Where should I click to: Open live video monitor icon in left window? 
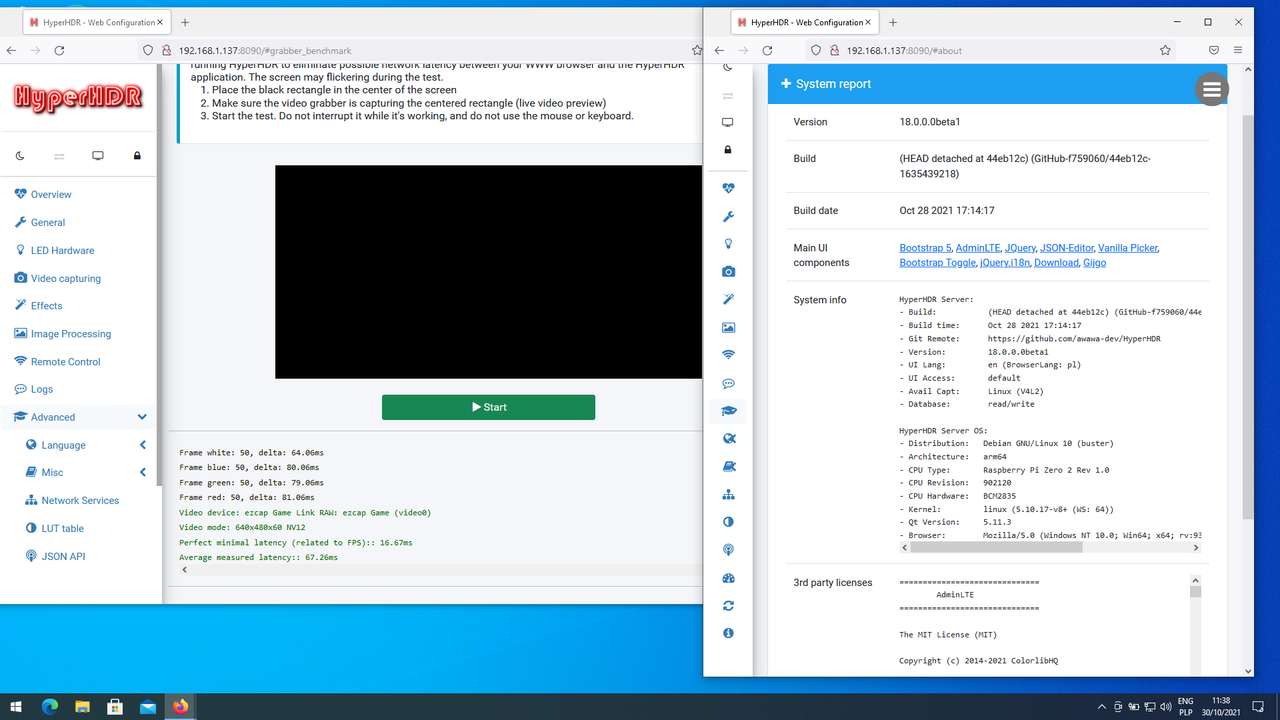point(98,156)
